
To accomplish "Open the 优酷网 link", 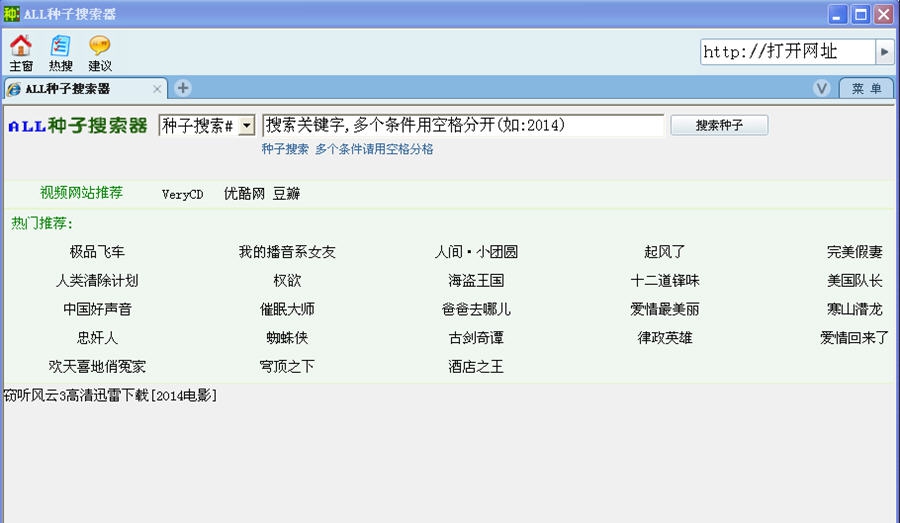I will (244, 193).
